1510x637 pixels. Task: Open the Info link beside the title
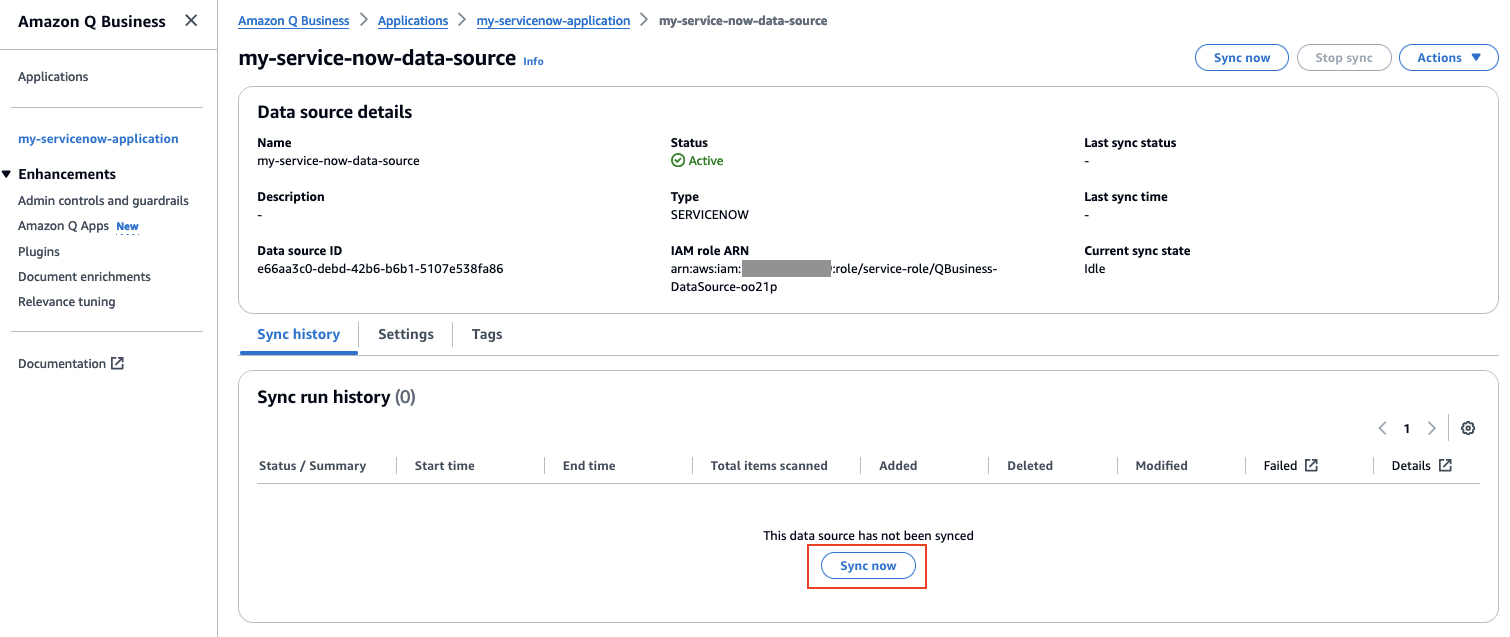pyautogui.click(x=533, y=61)
